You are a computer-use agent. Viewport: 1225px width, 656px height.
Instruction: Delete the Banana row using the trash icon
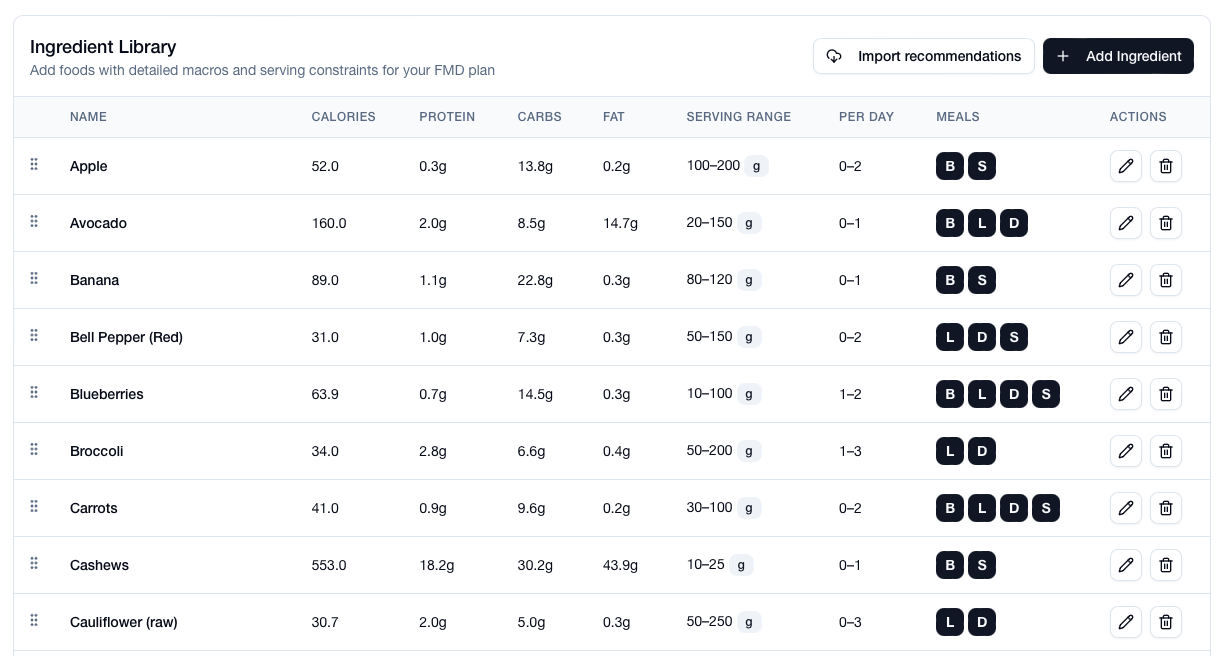pyautogui.click(x=1166, y=280)
